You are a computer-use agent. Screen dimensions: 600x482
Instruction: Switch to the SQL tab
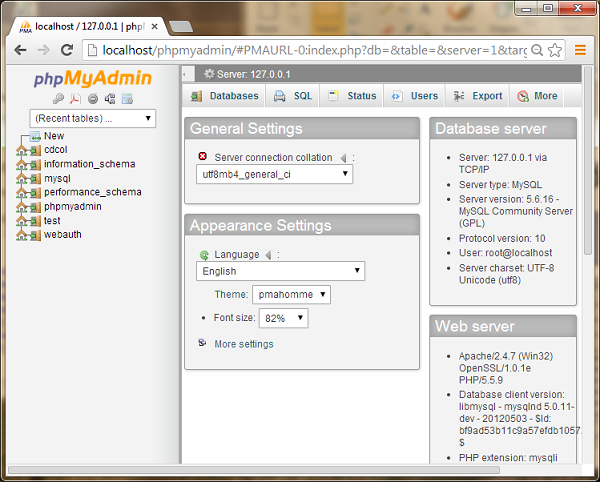293,96
